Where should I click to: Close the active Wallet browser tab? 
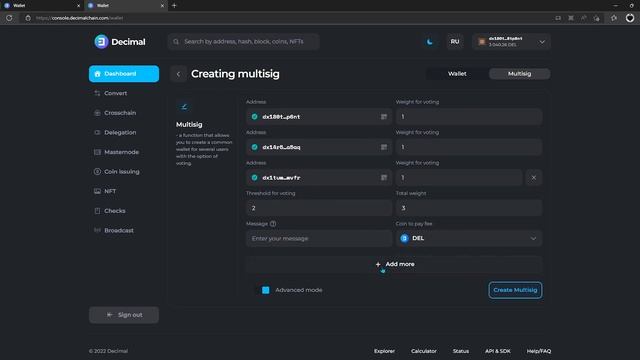[162, 6]
